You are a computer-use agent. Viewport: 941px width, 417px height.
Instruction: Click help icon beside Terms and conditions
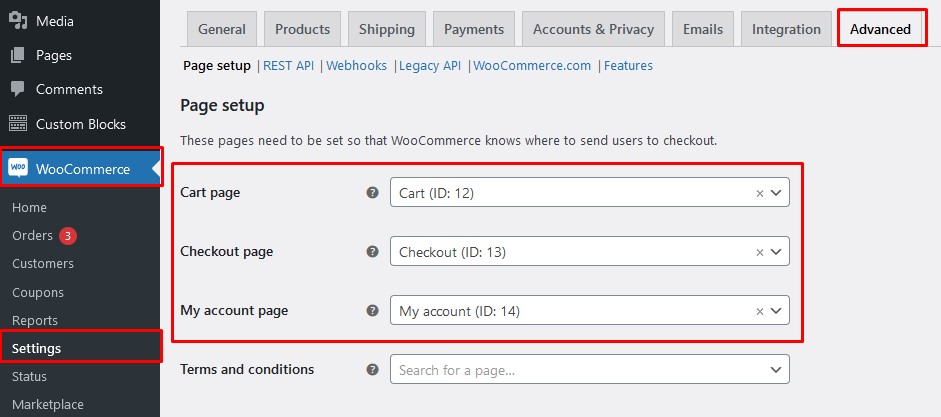(x=372, y=369)
